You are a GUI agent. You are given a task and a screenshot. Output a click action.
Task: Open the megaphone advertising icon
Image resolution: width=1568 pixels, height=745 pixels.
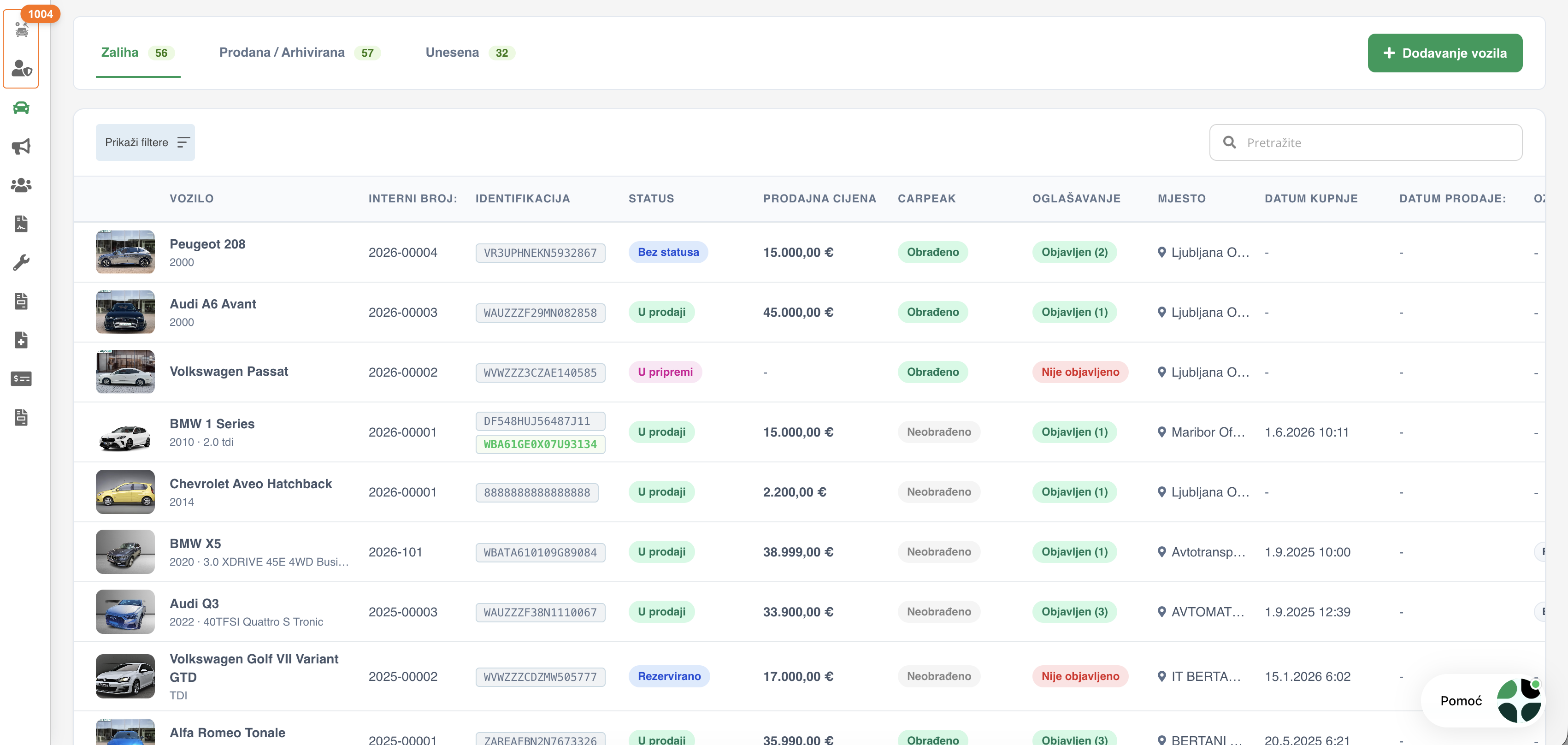(x=21, y=147)
